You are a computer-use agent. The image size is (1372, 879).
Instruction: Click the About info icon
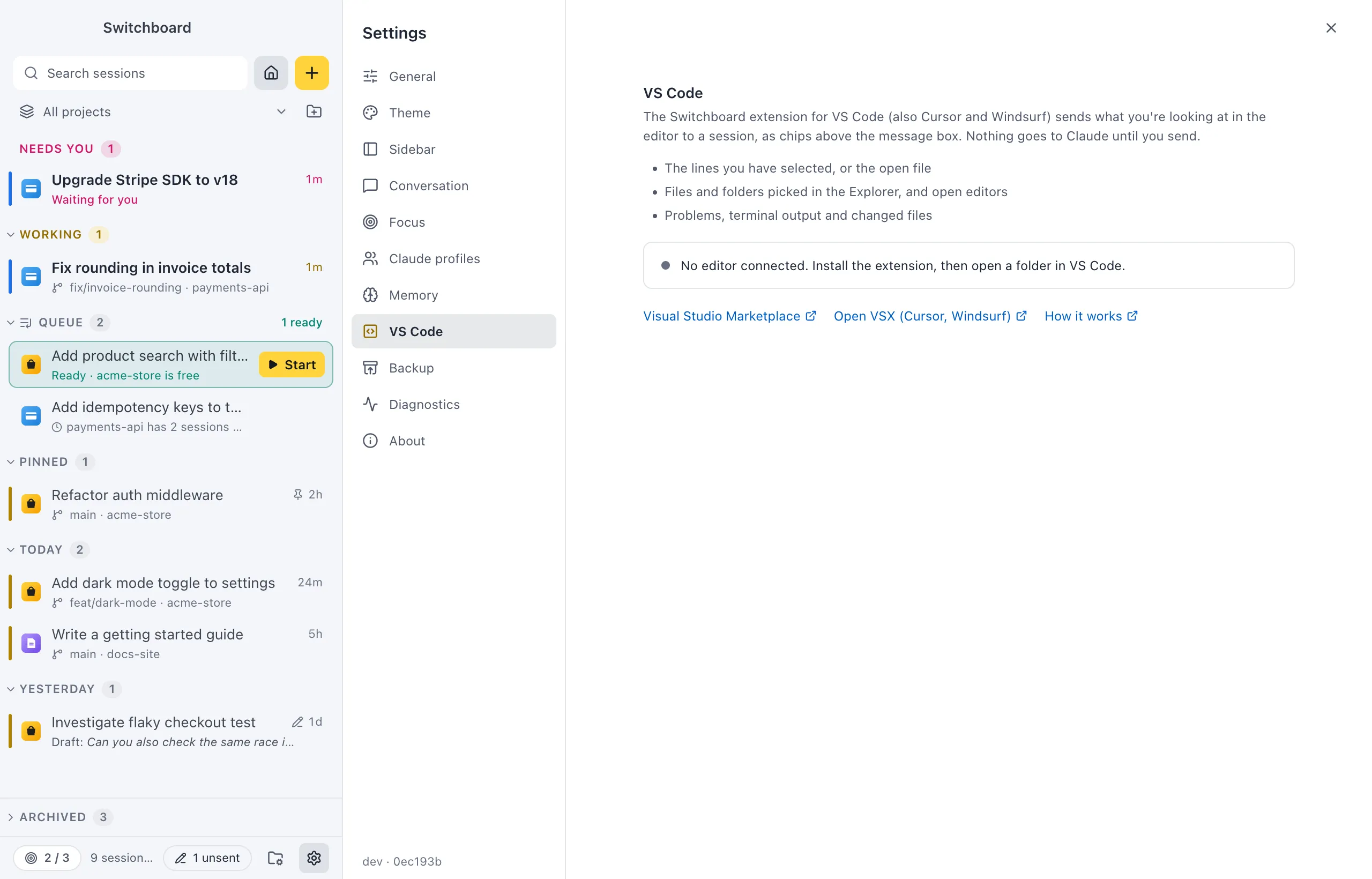(370, 441)
